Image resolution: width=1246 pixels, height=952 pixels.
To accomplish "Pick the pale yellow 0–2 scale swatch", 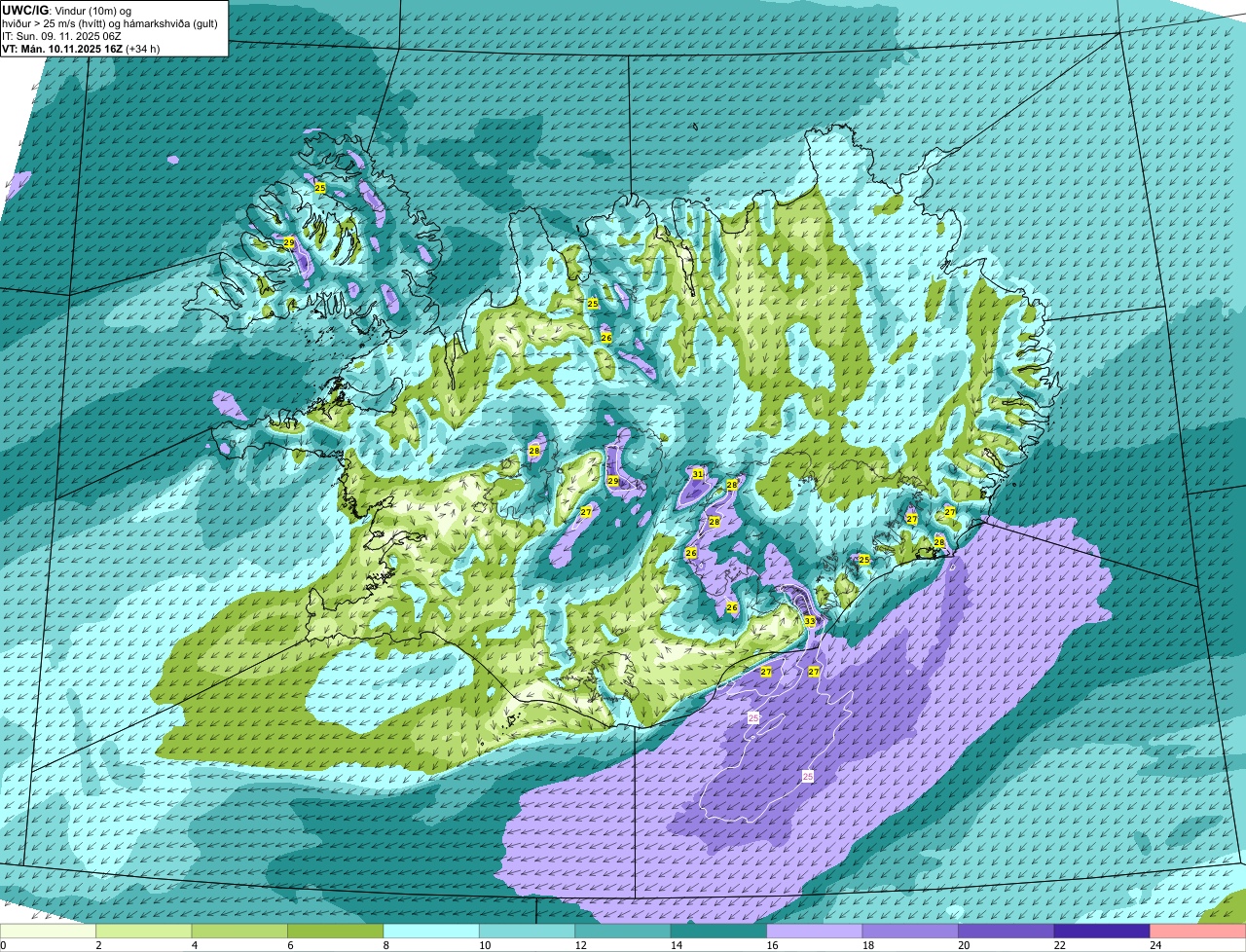I will pos(49,931).
